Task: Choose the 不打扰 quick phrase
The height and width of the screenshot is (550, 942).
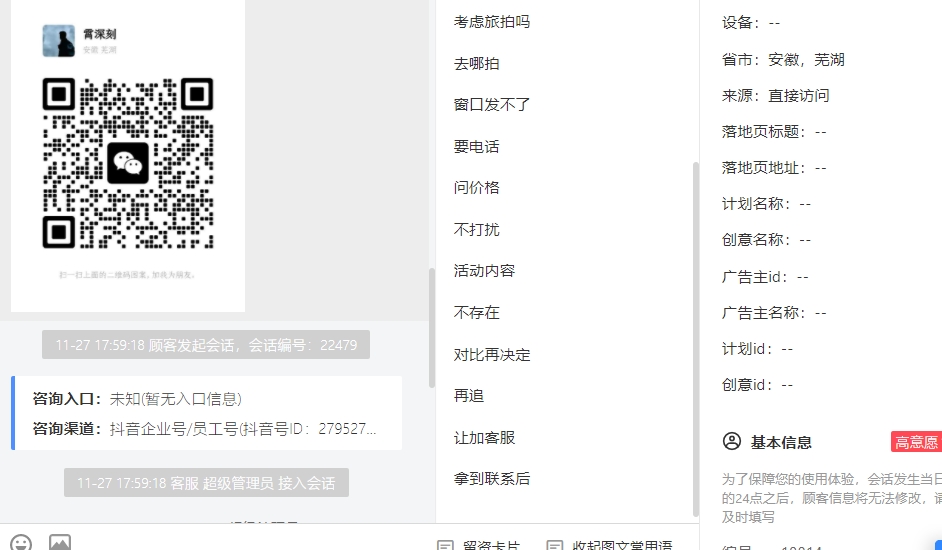Action: [x=476, y=229]
